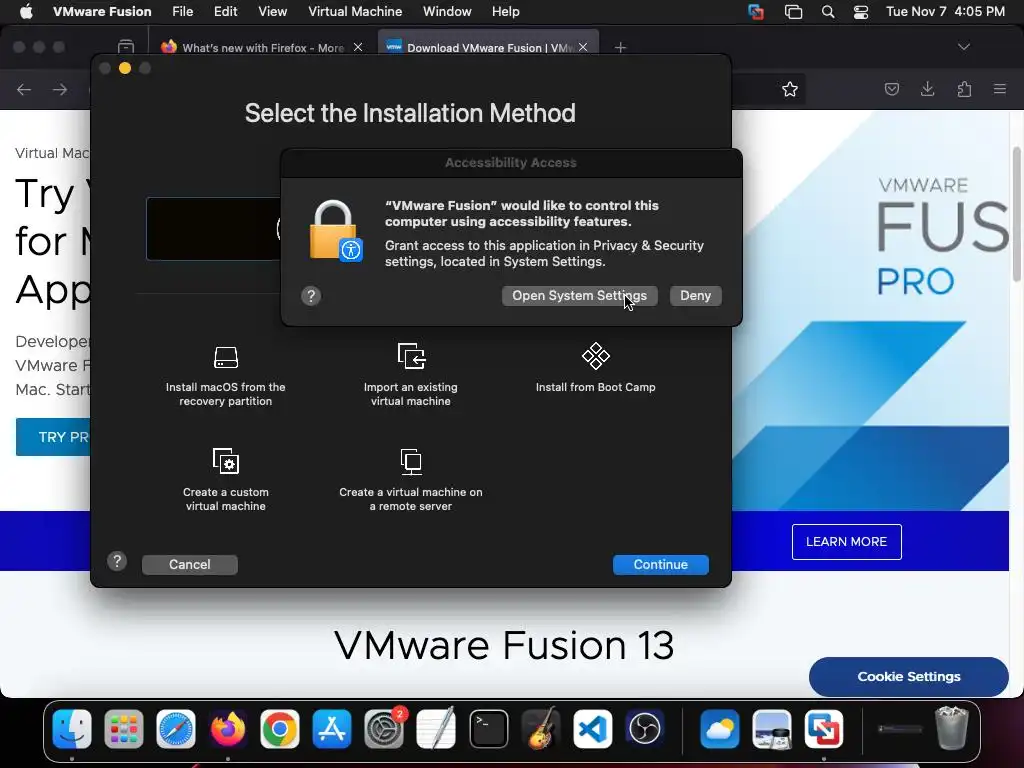Launch Terminal from the Dock
1024x768 pixels.
click(488, 729)
